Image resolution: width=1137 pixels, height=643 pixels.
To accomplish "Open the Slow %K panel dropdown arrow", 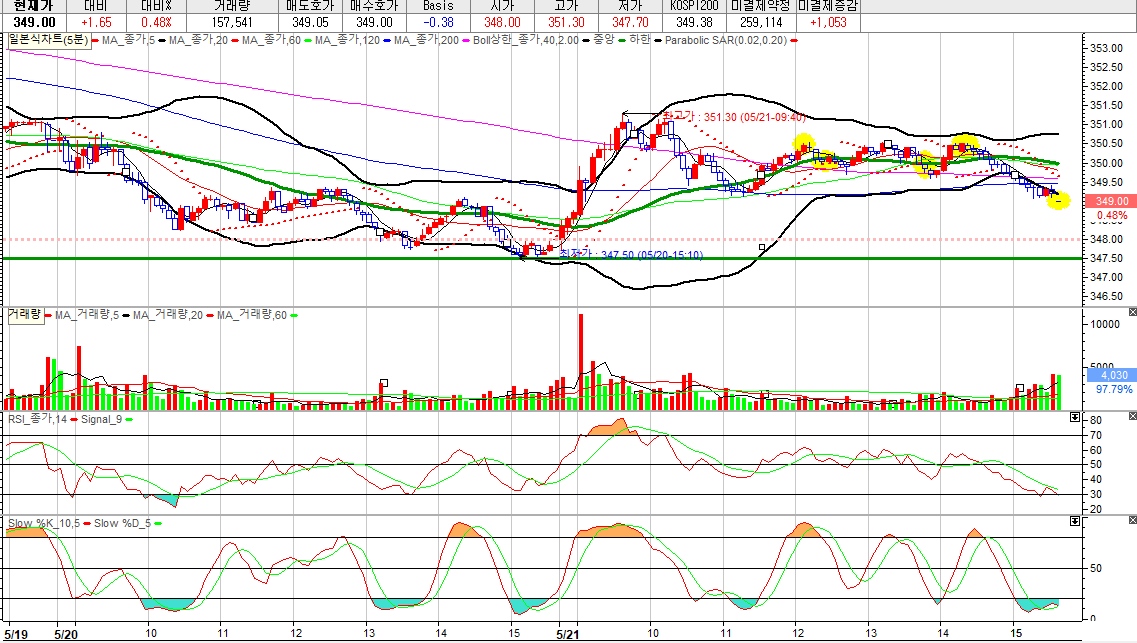I will 1075,521.
